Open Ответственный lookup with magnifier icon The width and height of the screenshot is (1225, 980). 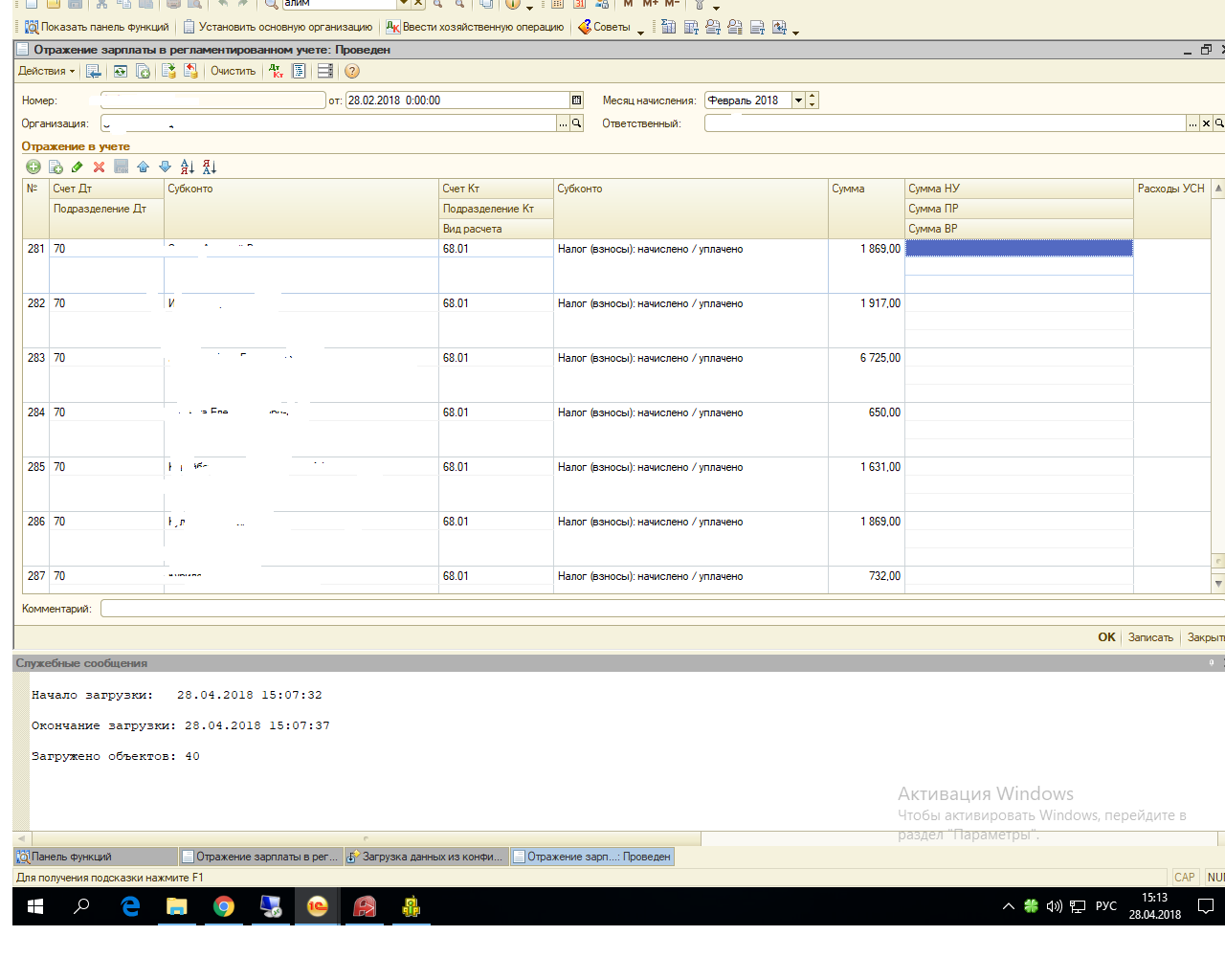(x=1219, y=123)
